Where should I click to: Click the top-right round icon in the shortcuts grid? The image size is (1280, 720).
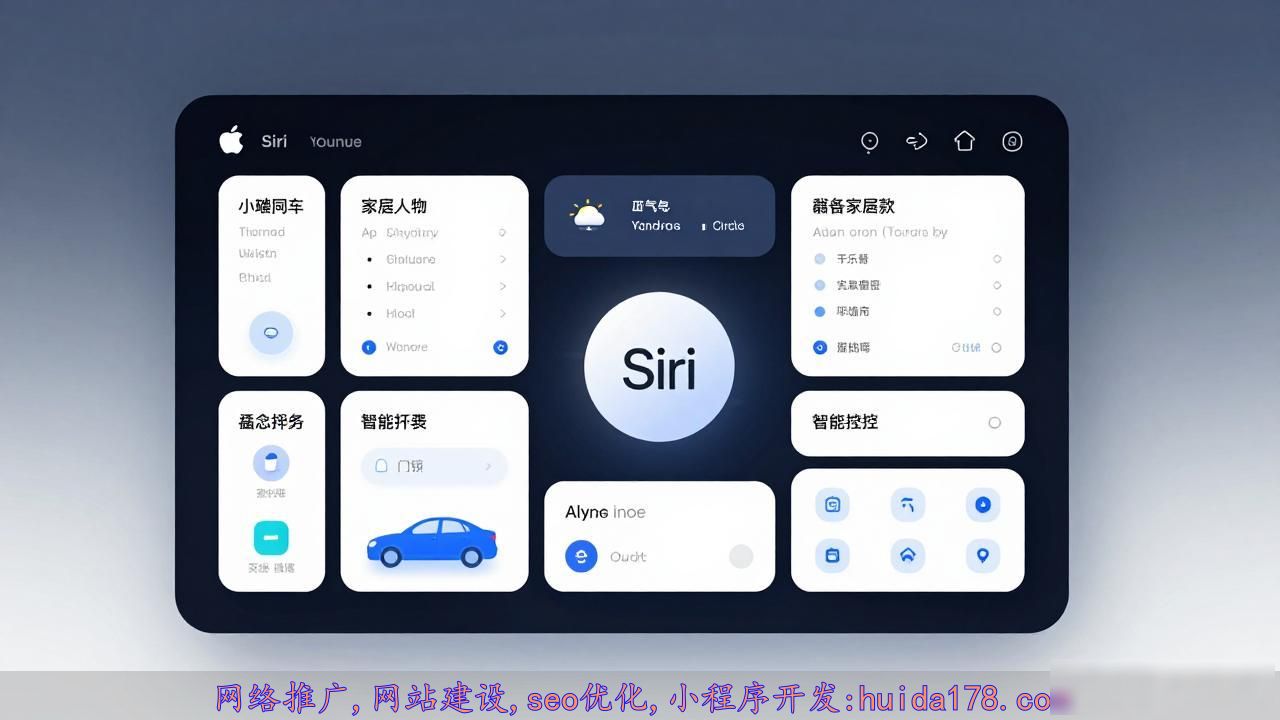(x=982, y=505)
